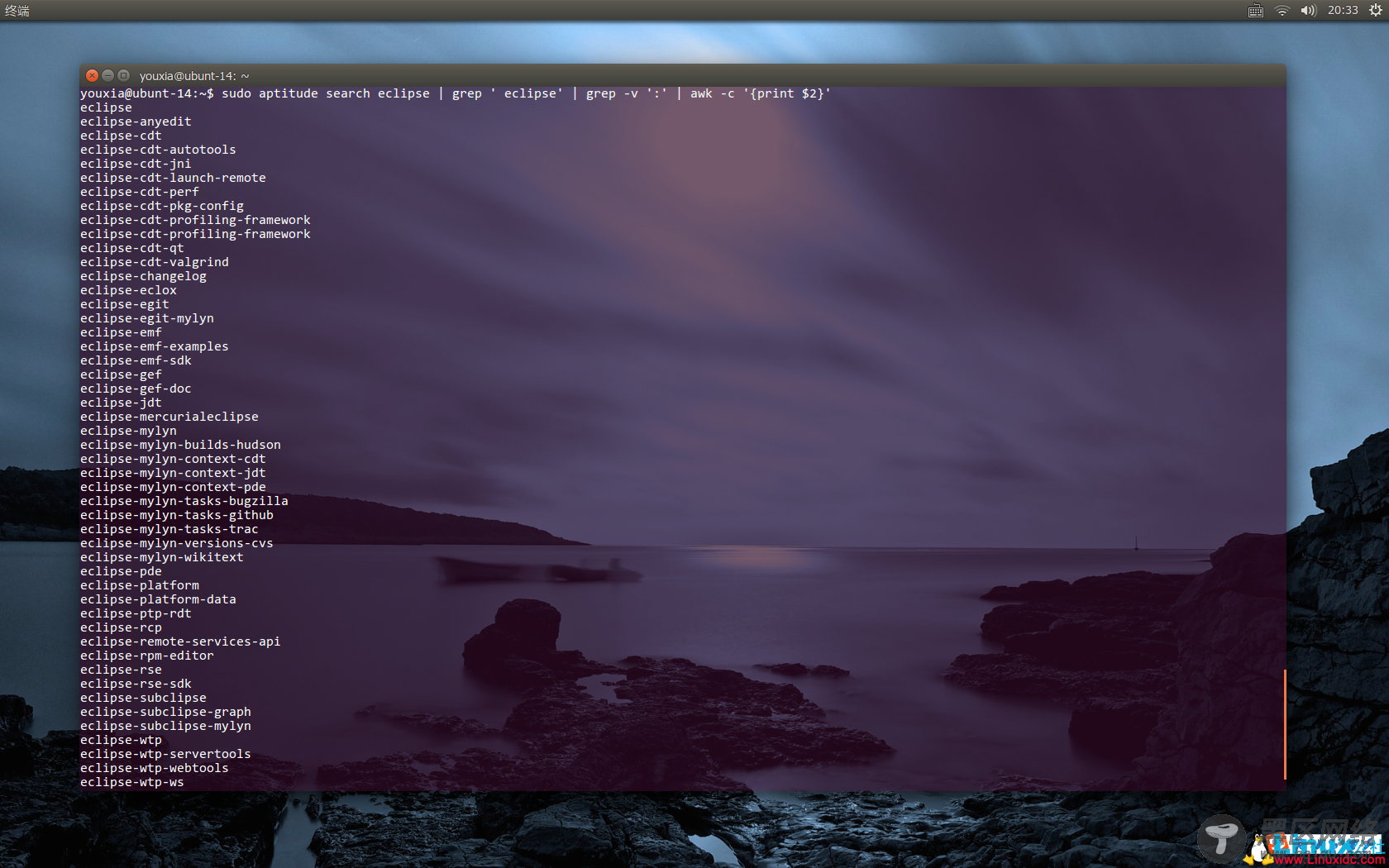
Task: Open the clock showing 20:33
Action: point(1343,11)
